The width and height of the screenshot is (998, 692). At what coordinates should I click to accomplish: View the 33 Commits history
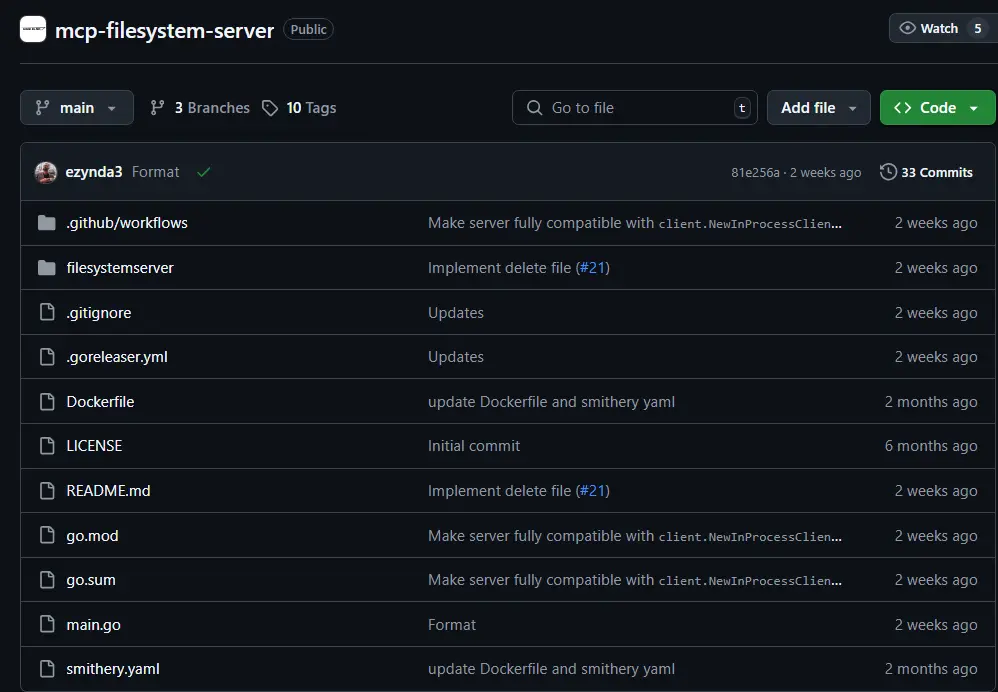coord(936,171)
